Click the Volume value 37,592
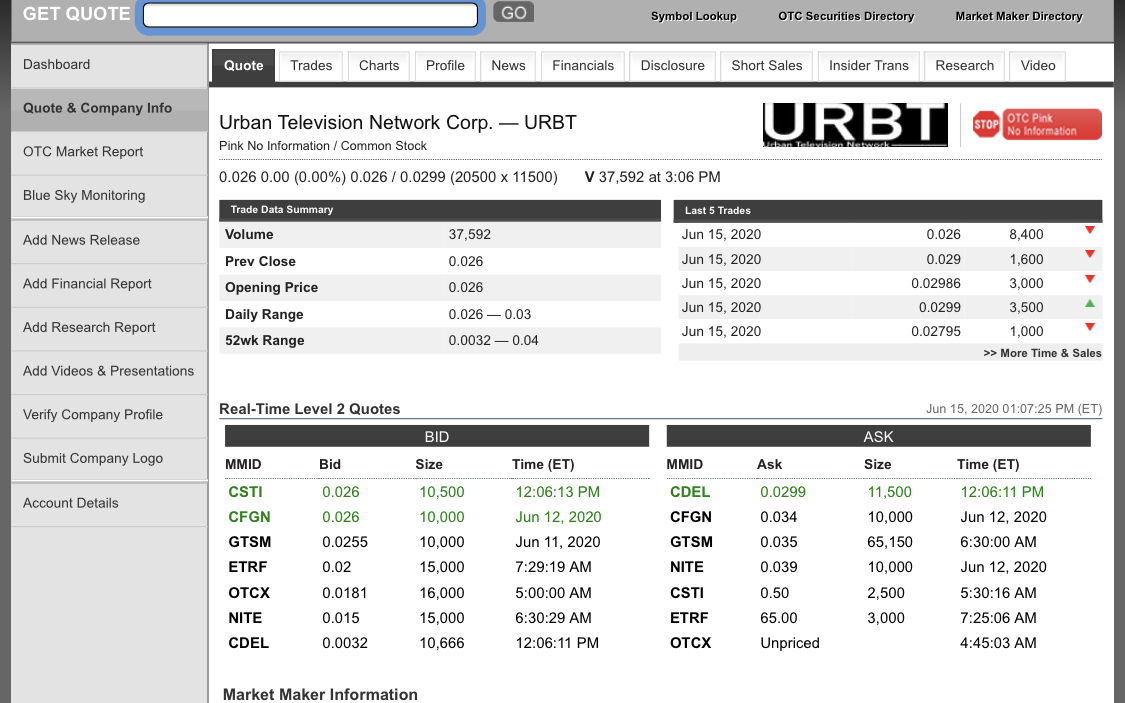 coord(469,235)
